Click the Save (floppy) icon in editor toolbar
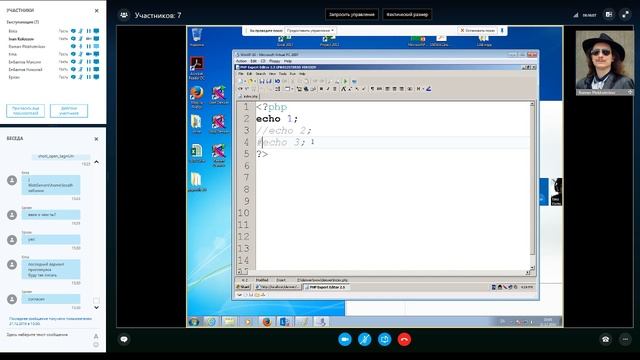This screenshot has height=360, width=640. click(x=262, y=81)
